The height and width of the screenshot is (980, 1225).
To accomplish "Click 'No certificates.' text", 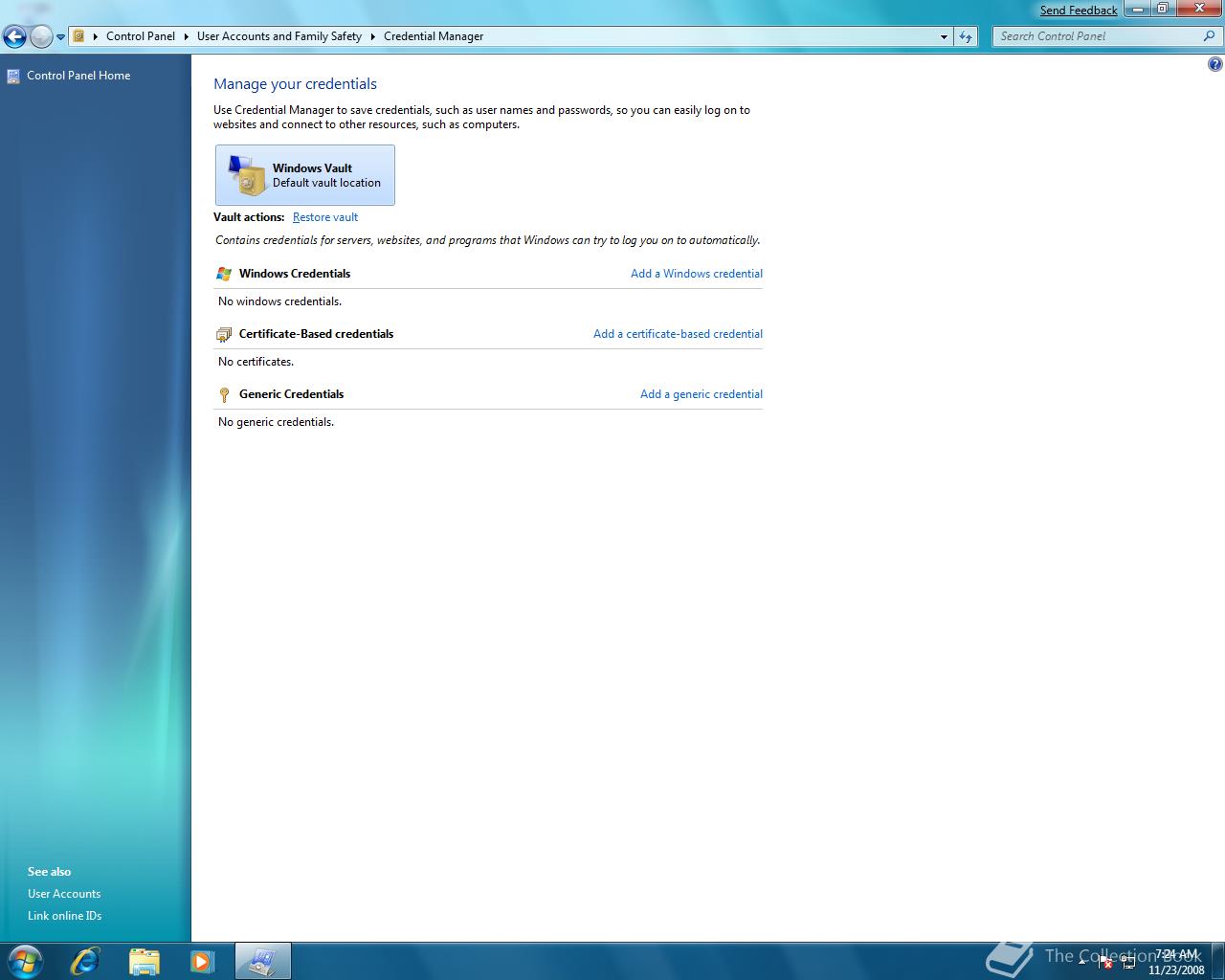I will [x=256, y=362].
